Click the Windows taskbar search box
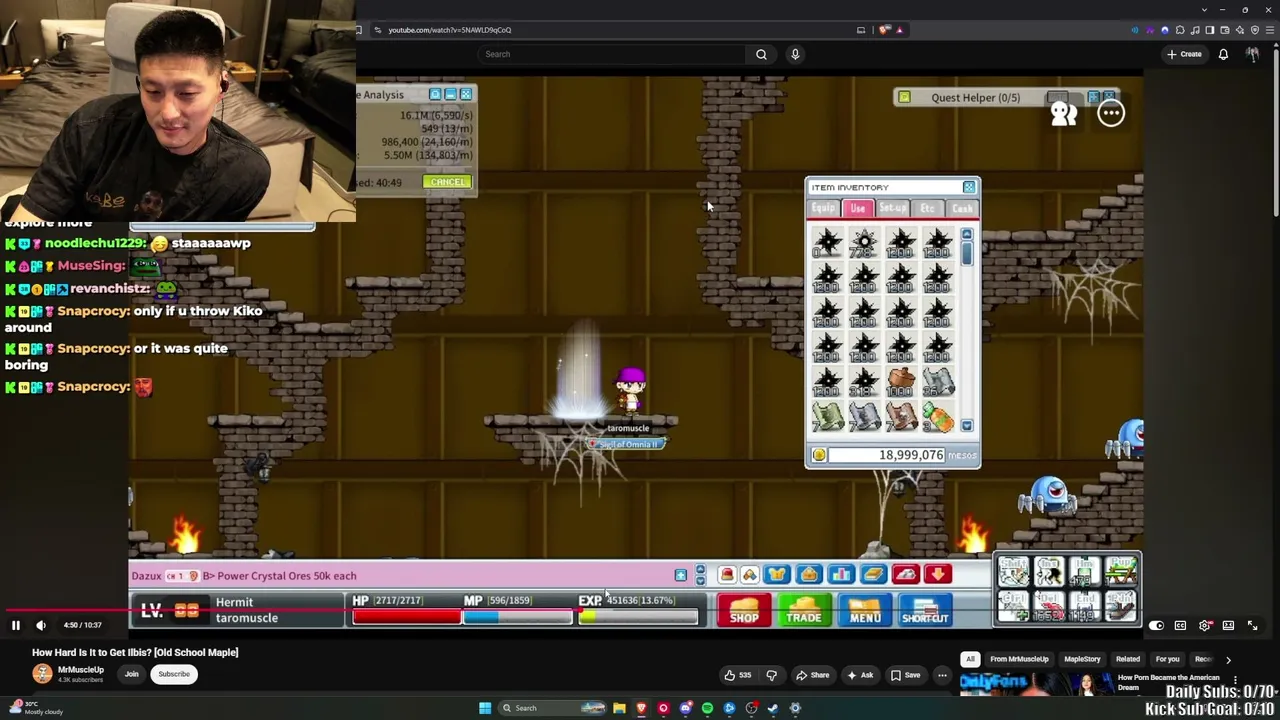The image size is (1280, 720). [x=553, y=708]
